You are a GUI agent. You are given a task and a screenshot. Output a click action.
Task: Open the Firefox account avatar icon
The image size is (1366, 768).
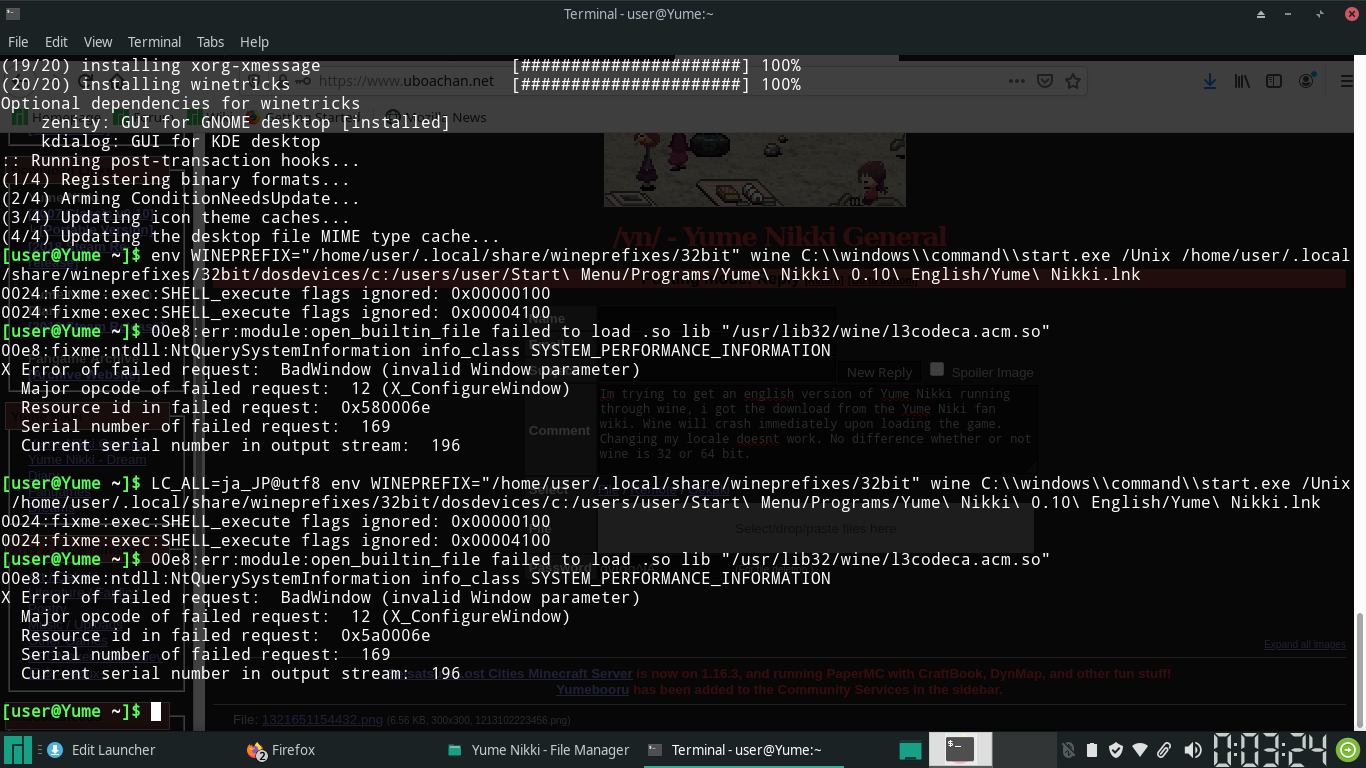[1307, 82]
